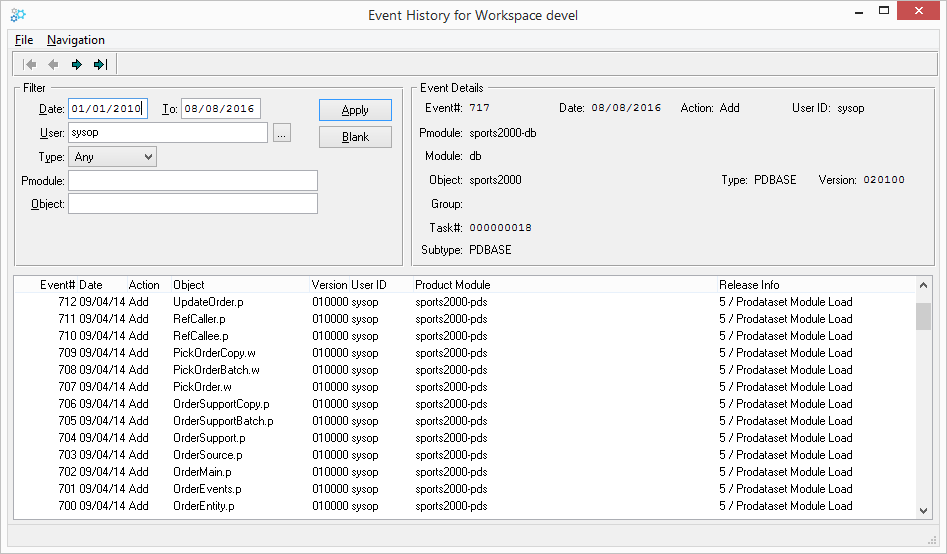Viewport: 947px width, 554px height.
Task: Go to next event arrow
Action: coord(77,64)
